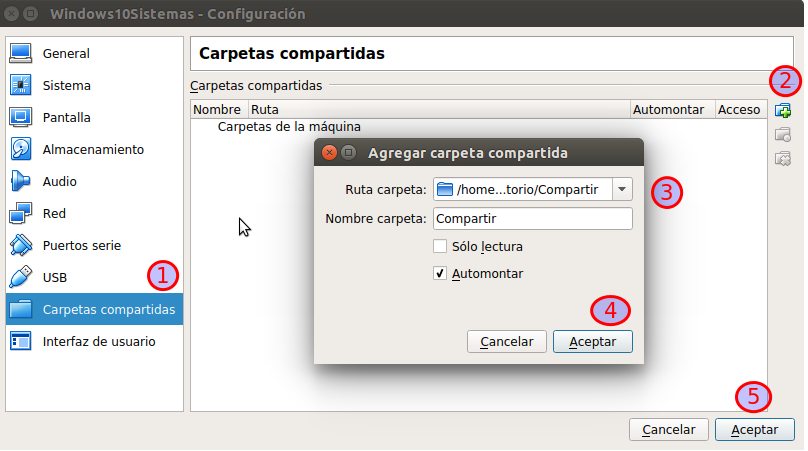Click the Acceso column header

[740, 109]
